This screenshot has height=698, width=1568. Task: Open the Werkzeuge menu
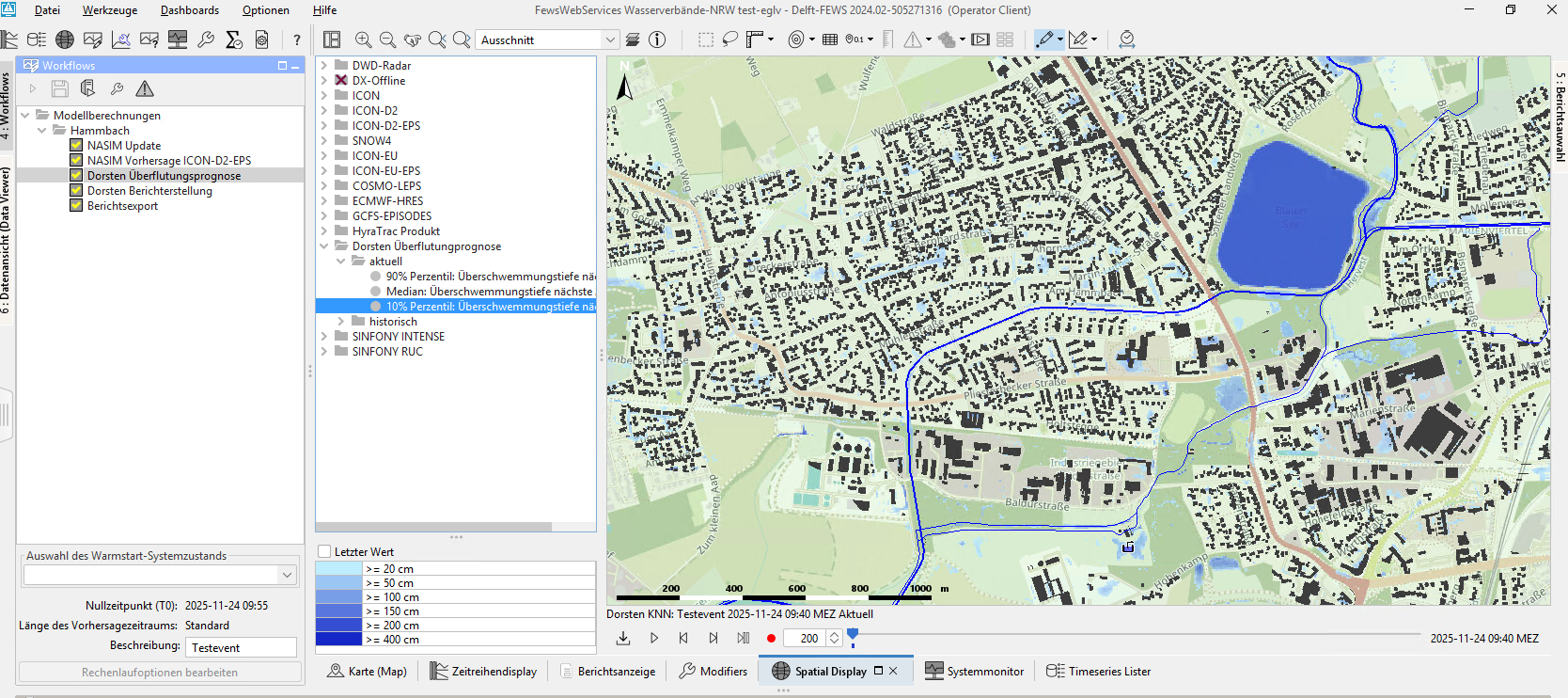(x=109, y=10)
